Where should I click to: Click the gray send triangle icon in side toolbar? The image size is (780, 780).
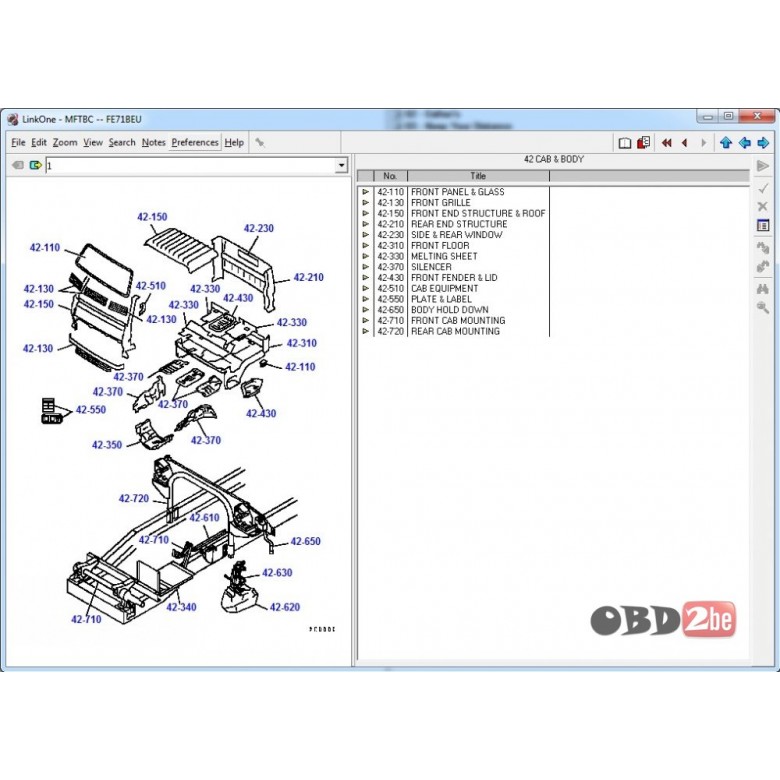tap(763, 166)
